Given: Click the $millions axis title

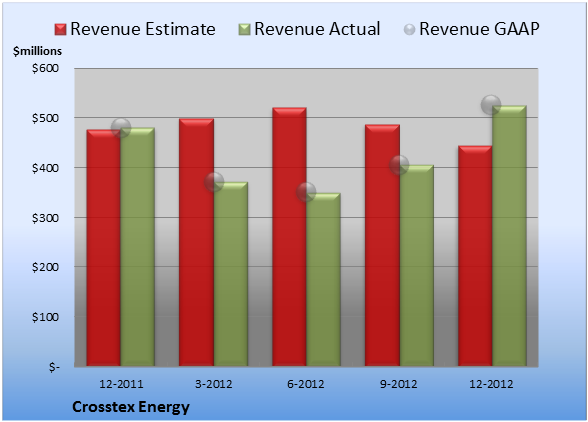Looking at the screenshot, I should 37,51.
